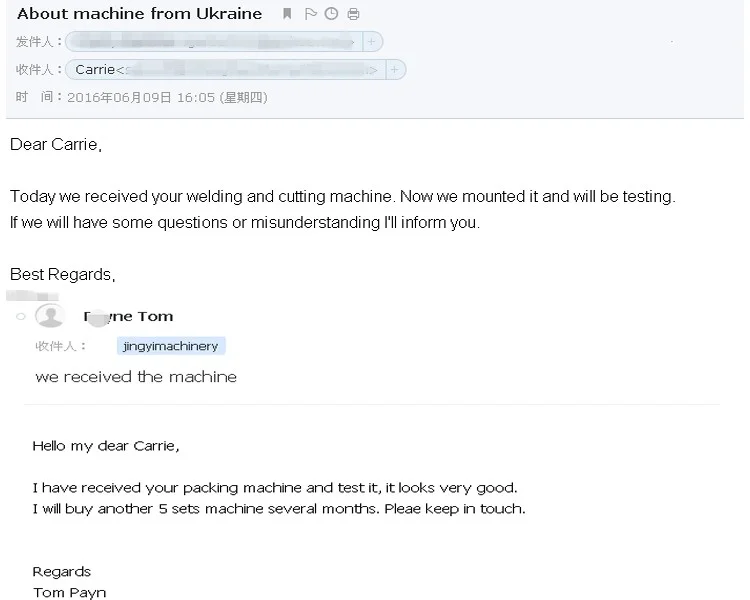Click the 'About machine from Ukraine' subject title
The width and height of the screenshot is (750, 600).
click(x=139, y=14)
